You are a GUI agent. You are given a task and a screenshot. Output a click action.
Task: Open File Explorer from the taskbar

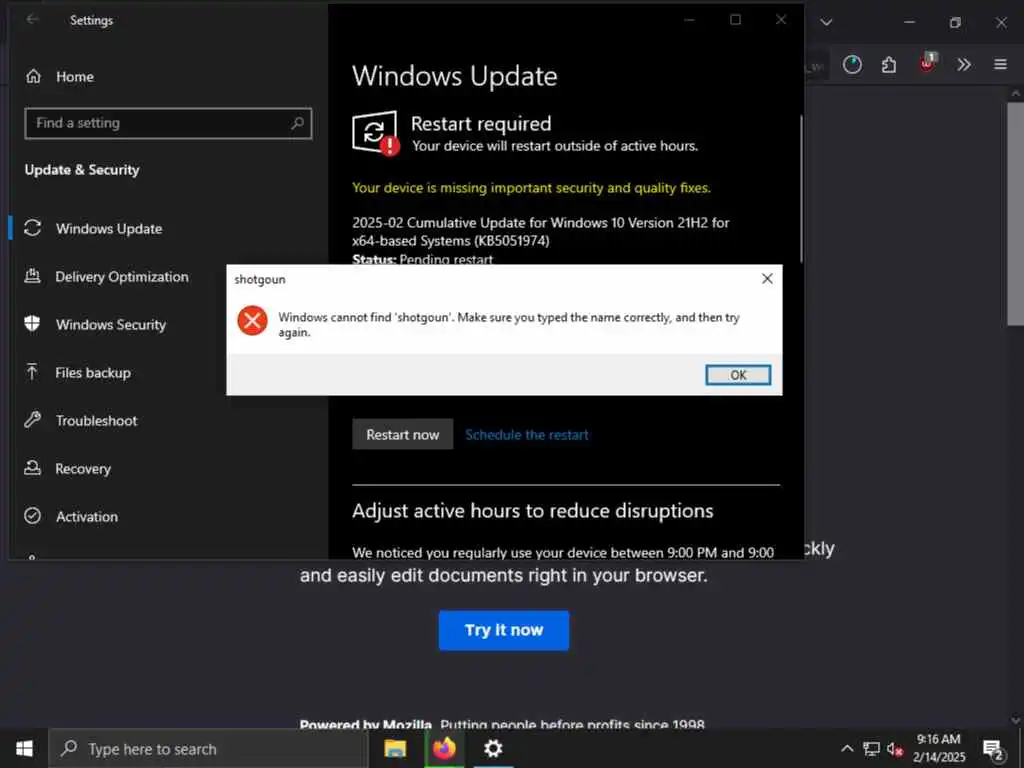pyautogui.click(x=395, y=748)
